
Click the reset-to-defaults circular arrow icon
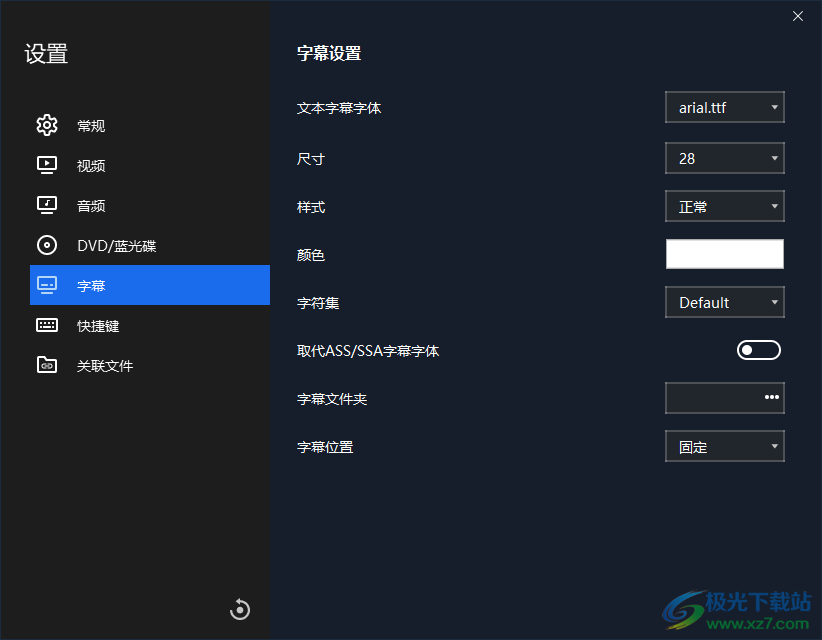click(240, 609)
